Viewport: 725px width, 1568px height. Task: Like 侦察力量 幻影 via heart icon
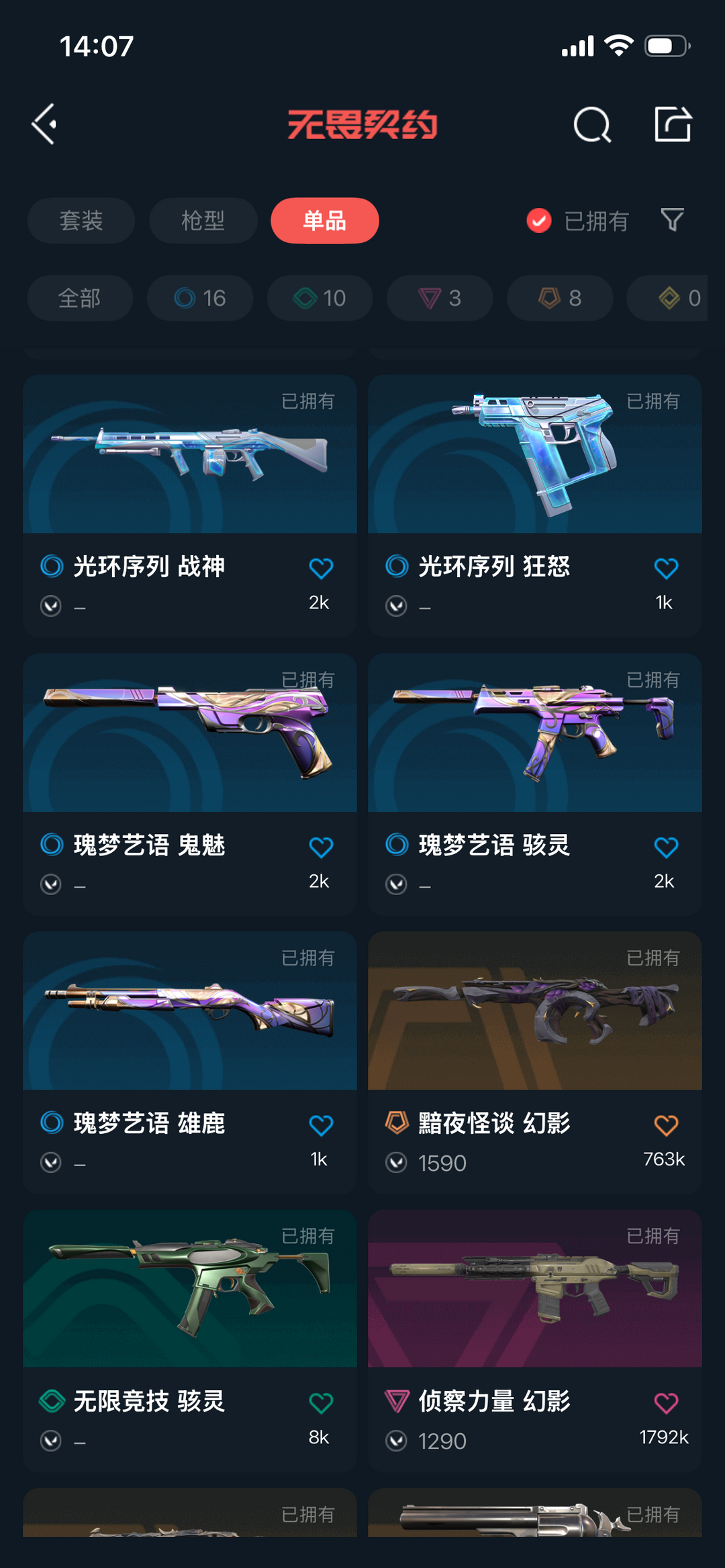pyautogui.click(x=666, y=1403)
